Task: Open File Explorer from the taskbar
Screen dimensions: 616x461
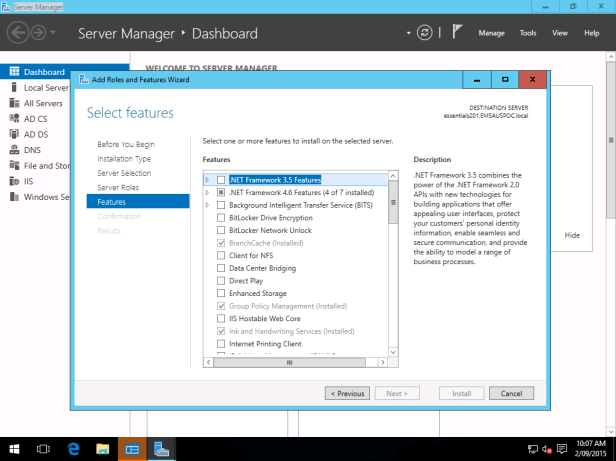Action: pos(102,449)
